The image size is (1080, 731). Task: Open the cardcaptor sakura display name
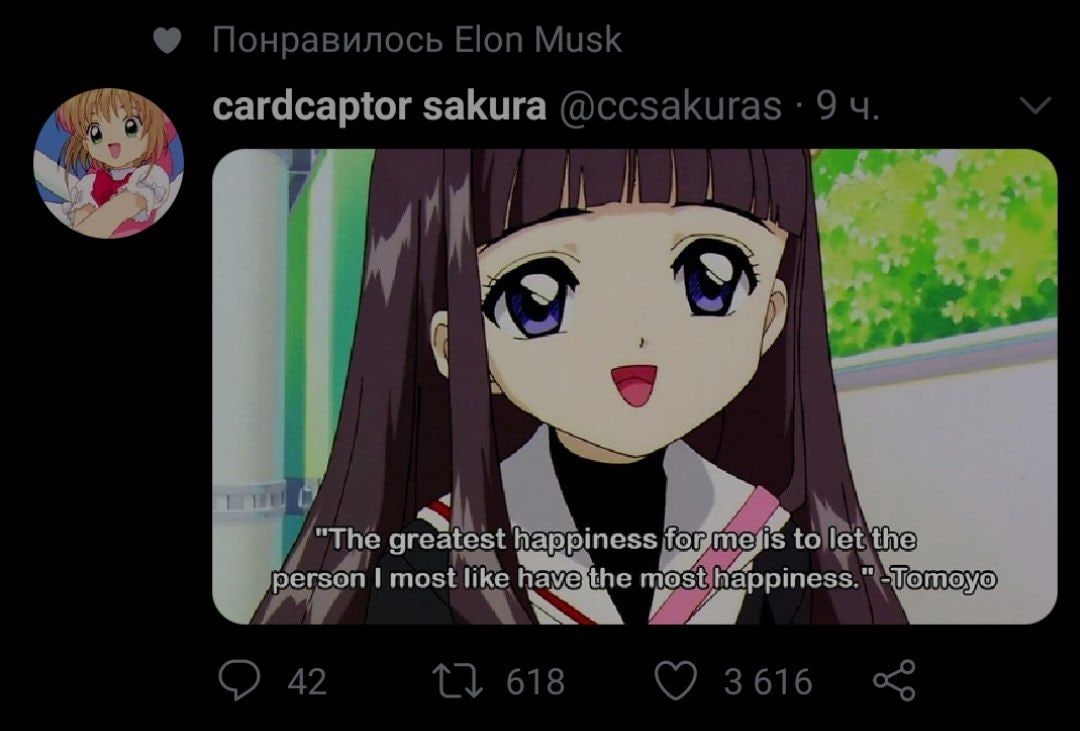point(379,106)
